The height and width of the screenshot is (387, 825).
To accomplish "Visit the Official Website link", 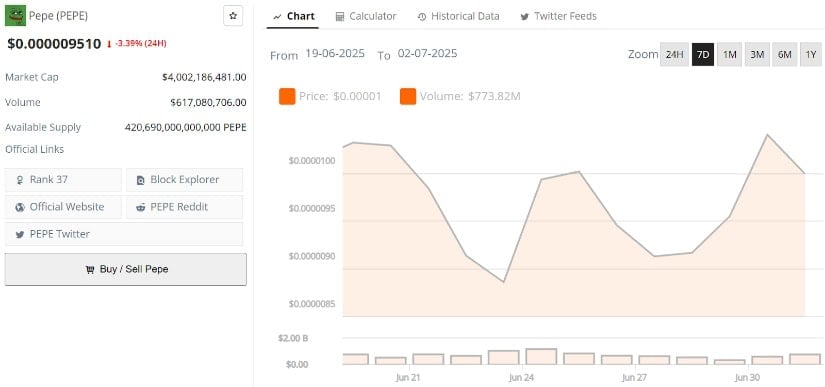I will tap(63, 207).
